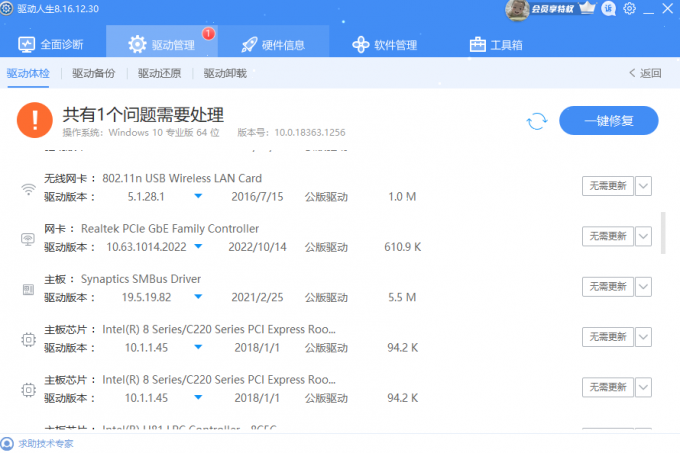
Task: Click the driver list vertical scrollbar
Action: 663,233
